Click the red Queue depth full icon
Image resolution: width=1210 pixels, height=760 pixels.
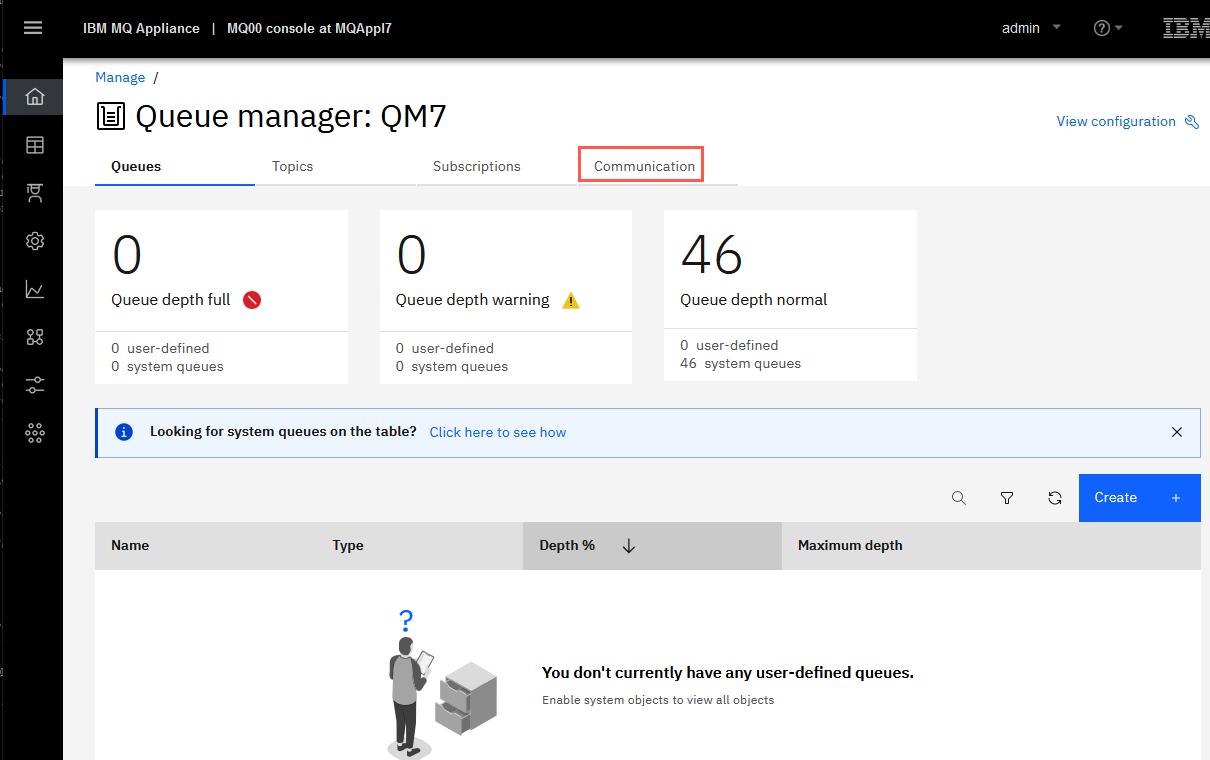252,299
